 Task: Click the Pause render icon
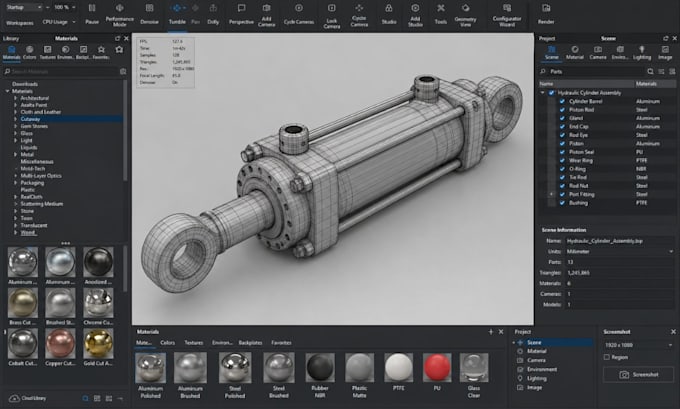(x=92, y=8)
